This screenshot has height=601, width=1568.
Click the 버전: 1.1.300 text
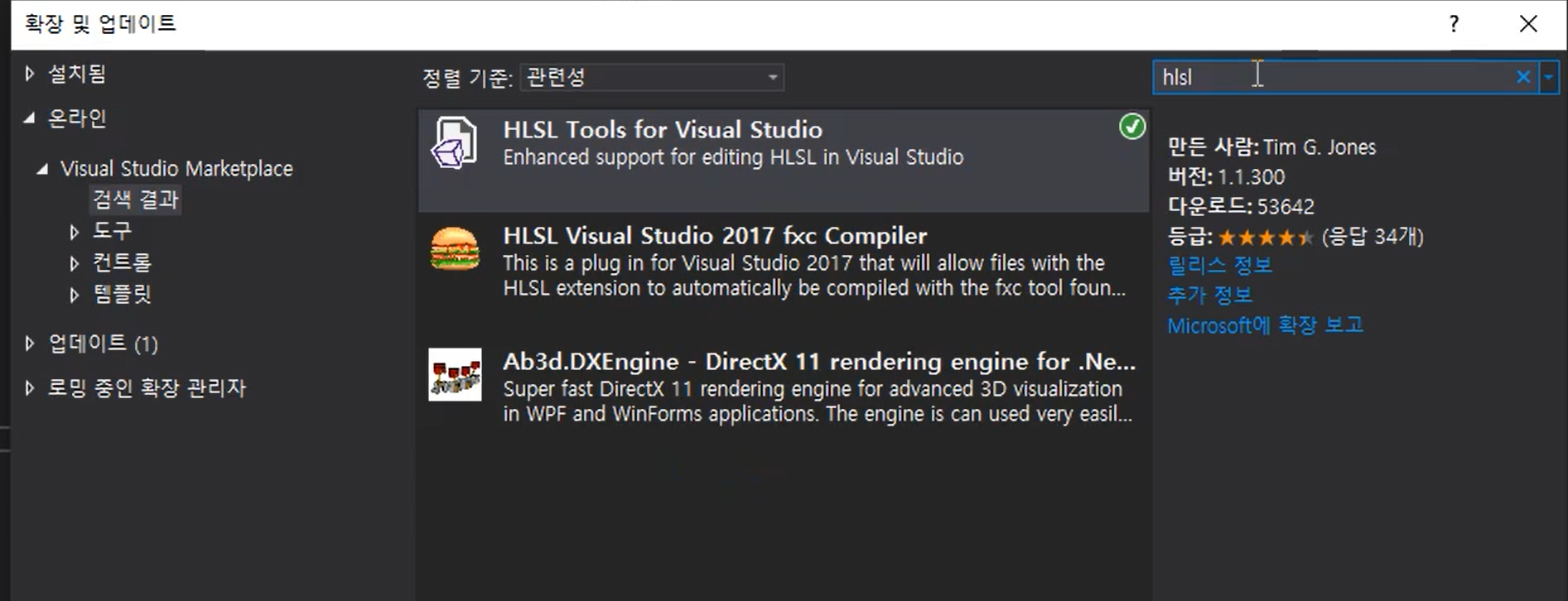[1226, 177]
